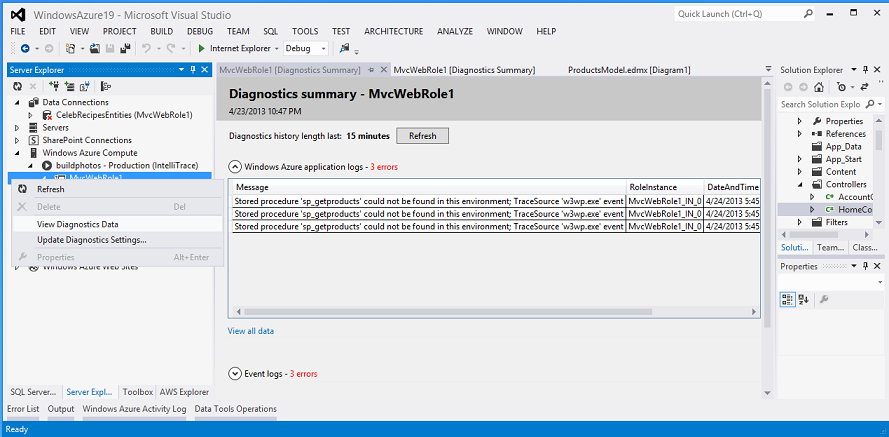Collapse Windows Azure application logs section
The width and height of the screenshot is (889, 437).
coord(234,167)
